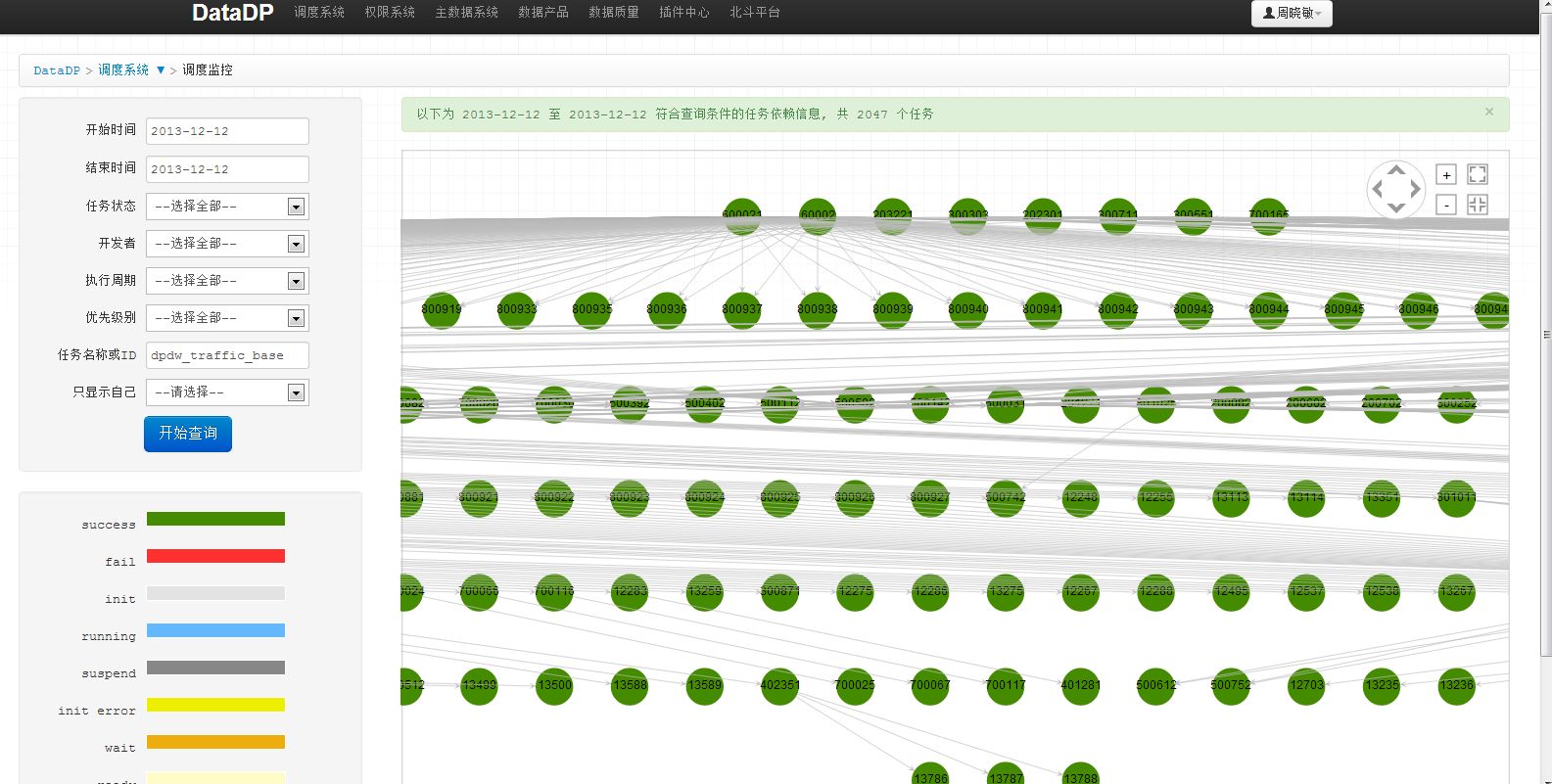Select task node 300303
The height and width of the screenshot is (784, 1552).
968,215
